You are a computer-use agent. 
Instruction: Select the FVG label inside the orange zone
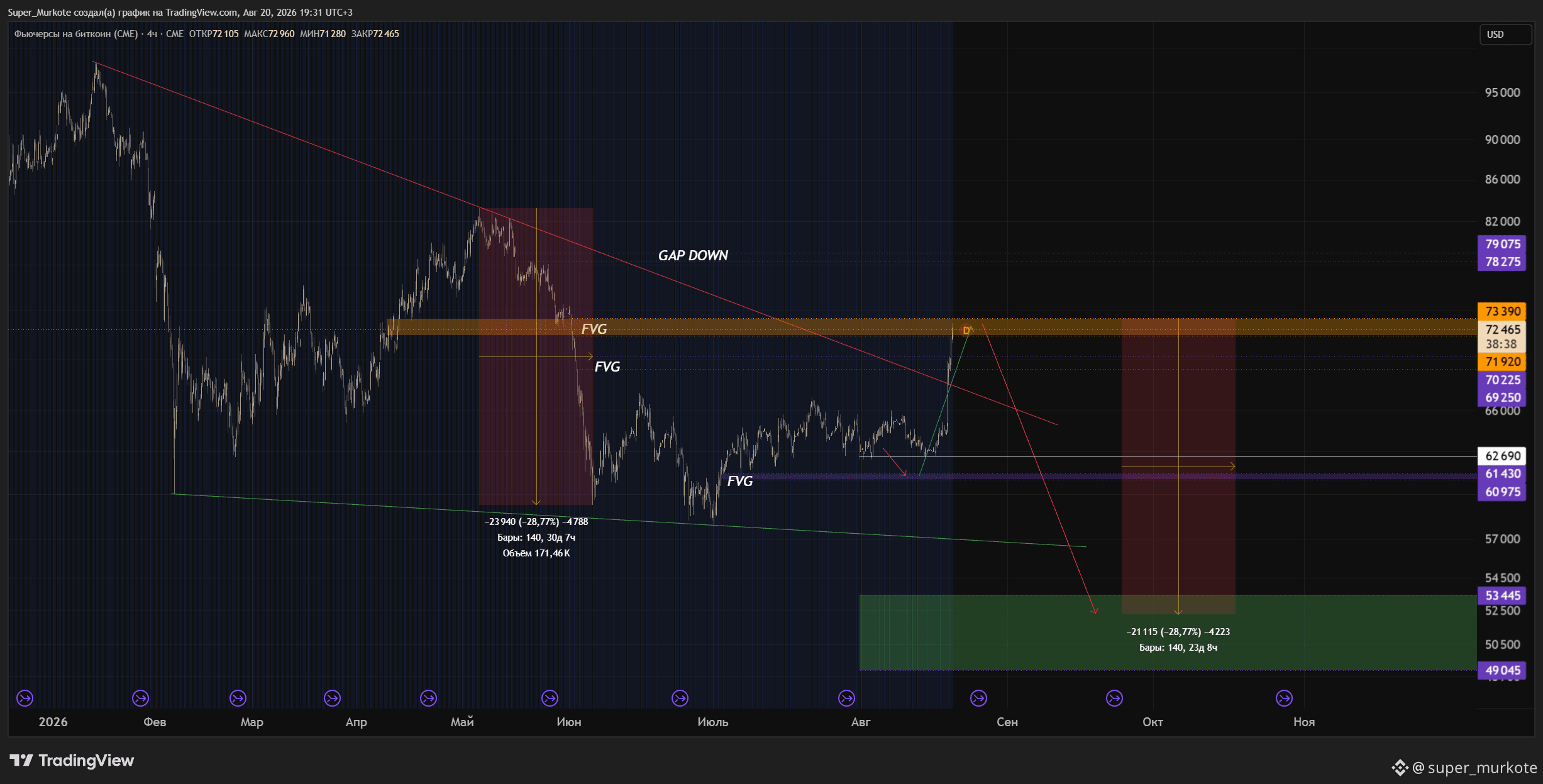(x=594, y=329)
